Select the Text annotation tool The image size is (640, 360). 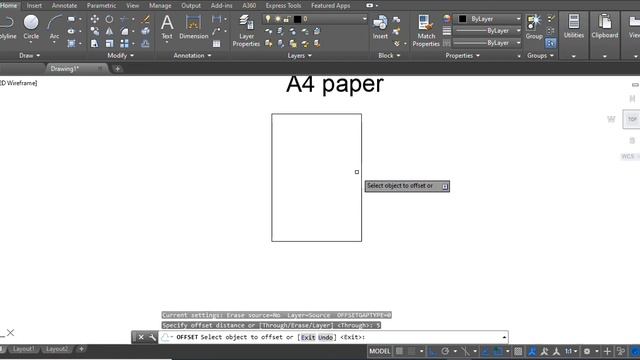167,27
